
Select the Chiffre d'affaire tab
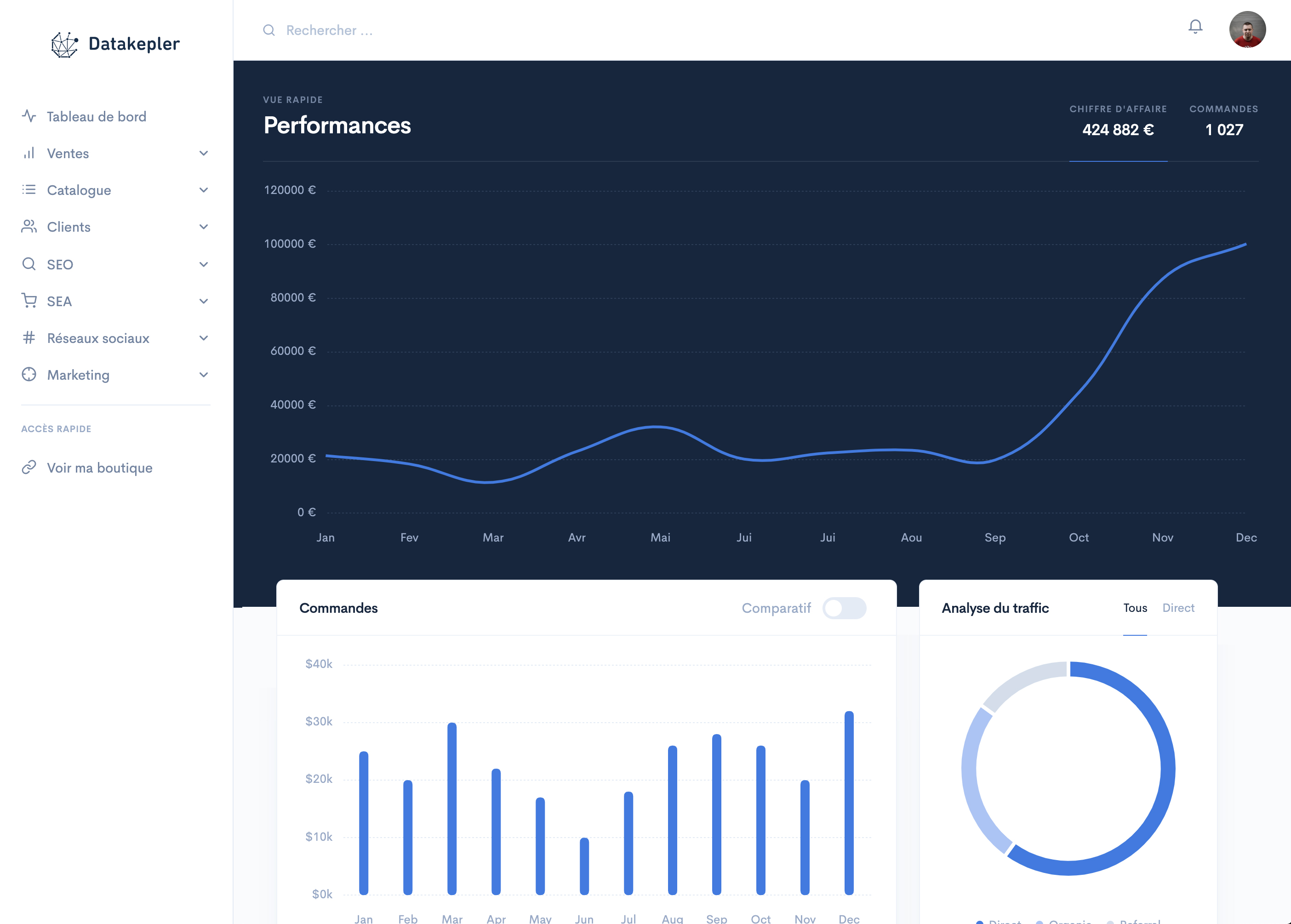pyautogui.click(x=1118, y=121)
